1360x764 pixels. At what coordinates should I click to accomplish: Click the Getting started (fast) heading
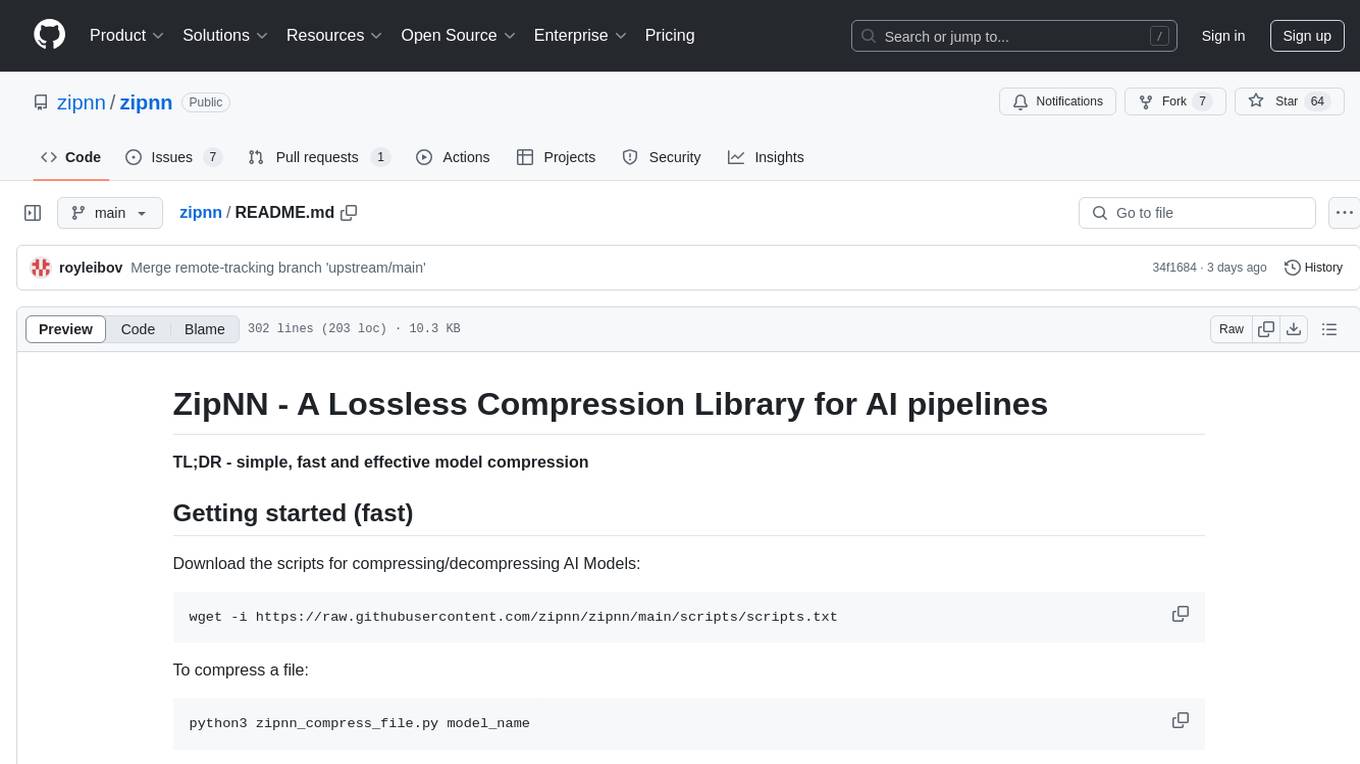click(x=293, y=513)
